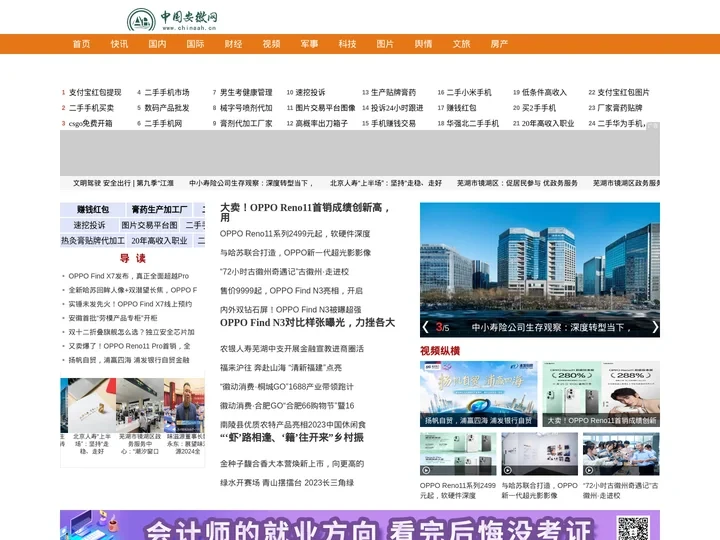Open article 福来沪往 奔赴山海

(281, 368)
